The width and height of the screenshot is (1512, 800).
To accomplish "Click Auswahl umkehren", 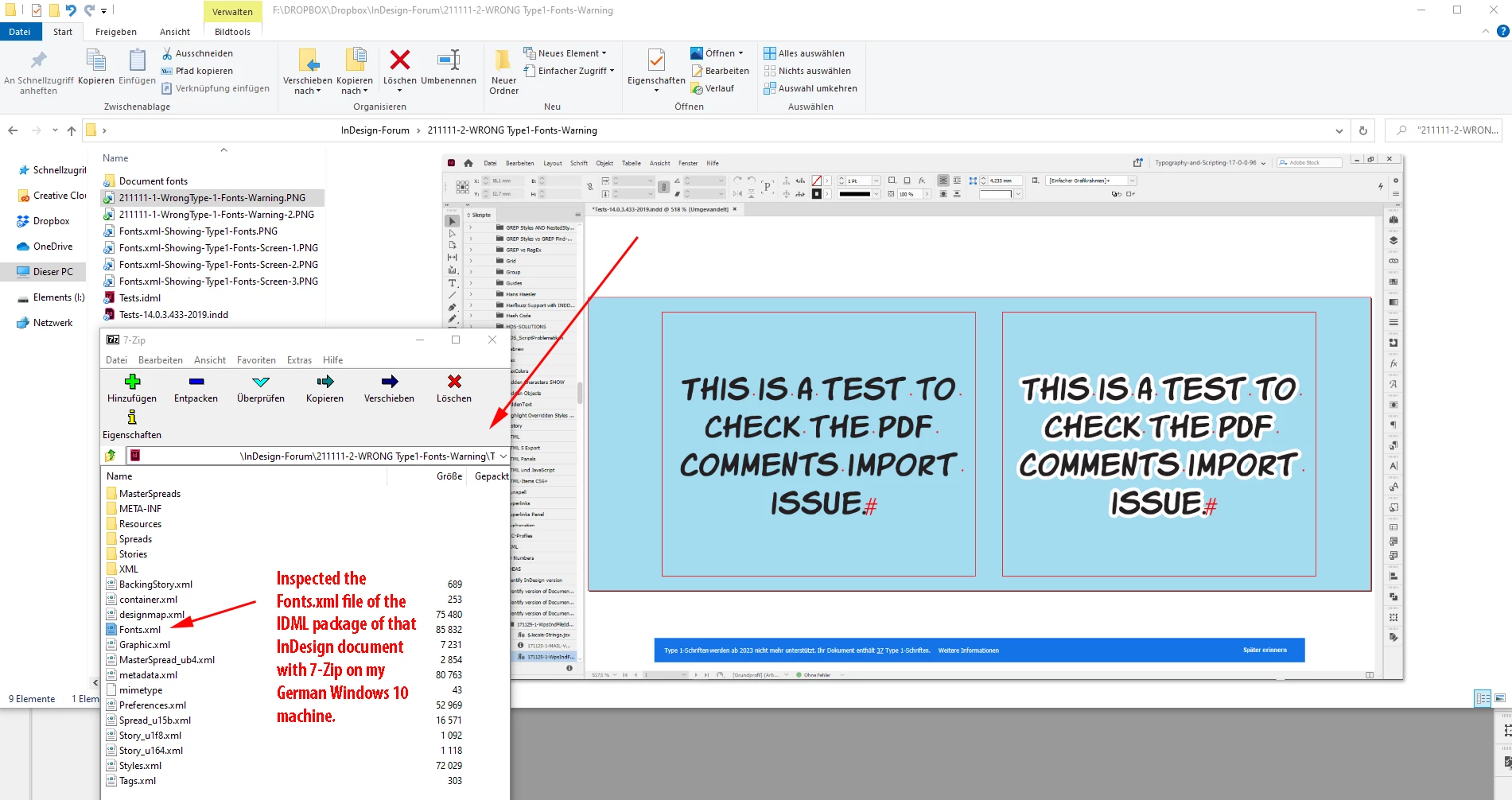I will (810, 88).
